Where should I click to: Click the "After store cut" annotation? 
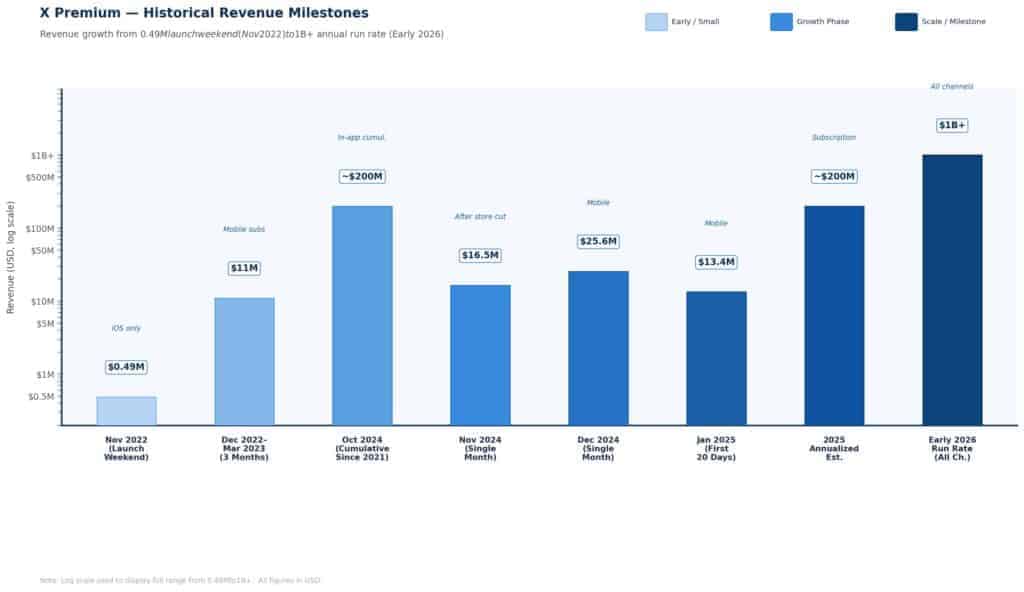click(480, 217)
